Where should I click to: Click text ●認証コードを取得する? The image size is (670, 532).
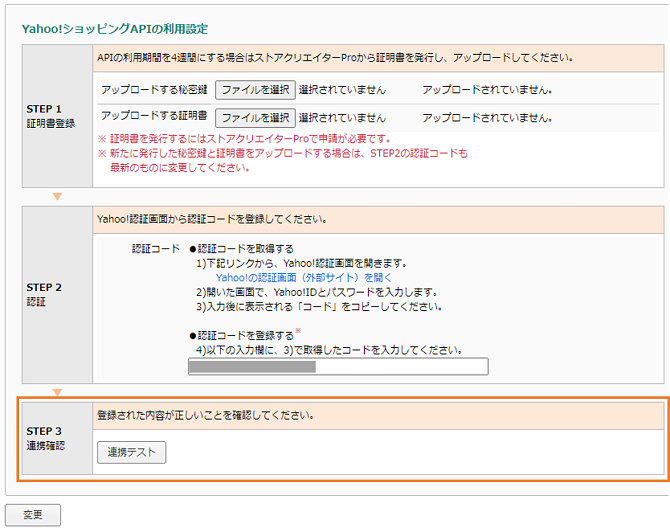tap(241, 249)
